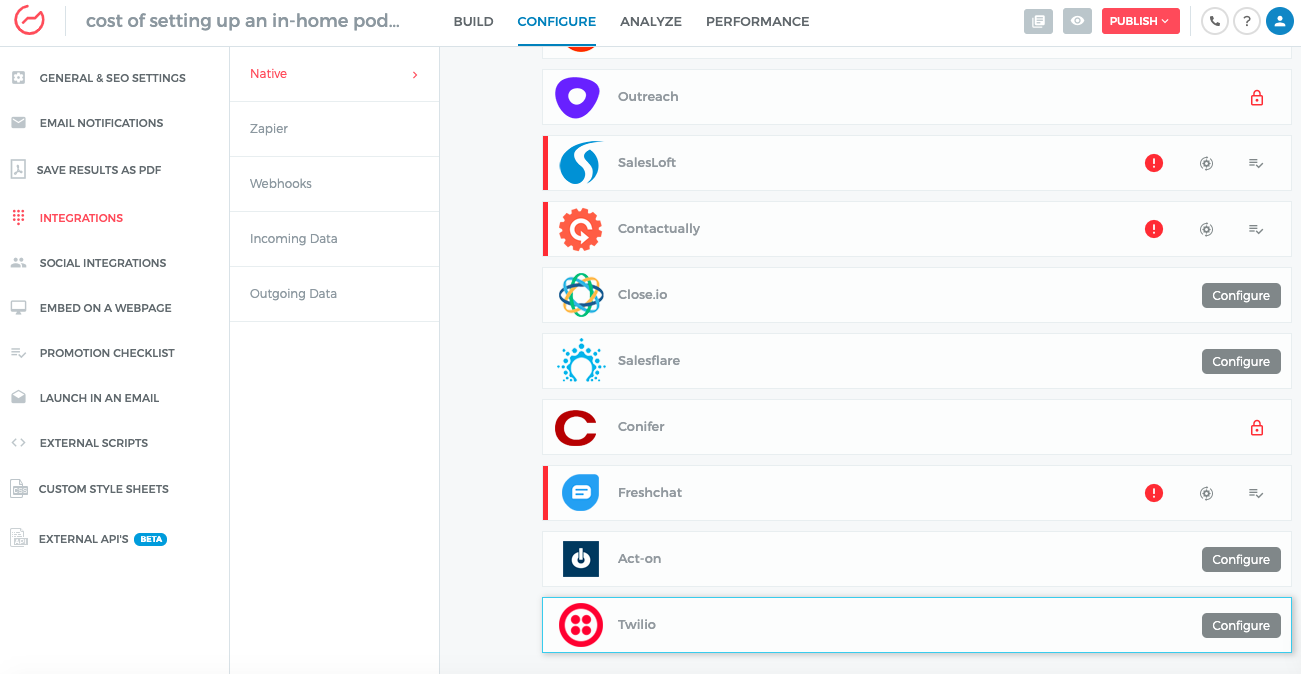The height and width of the screenshot is (674, 1301).
Task: Switch to the CONFIGURE tab
Action: 556,21
